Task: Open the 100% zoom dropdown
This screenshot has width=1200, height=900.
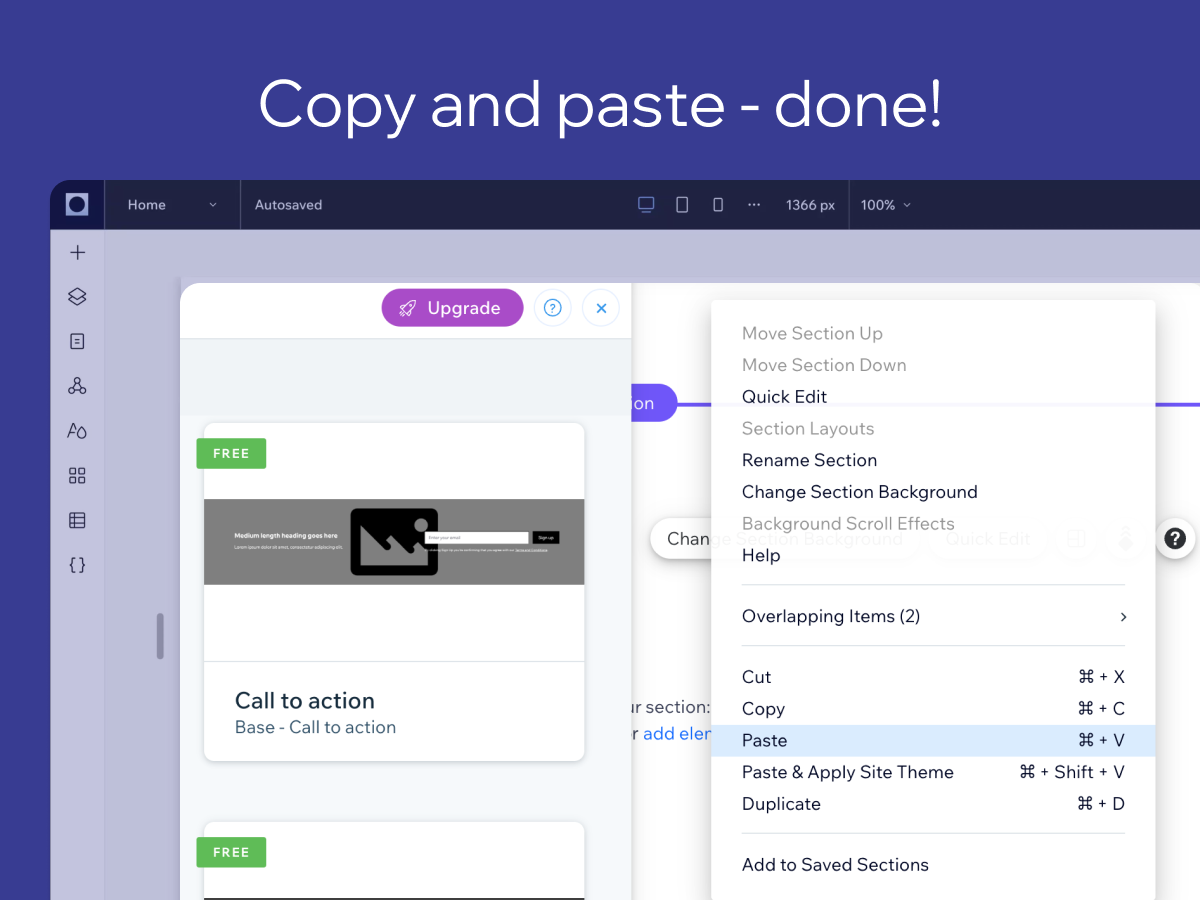Action: point(886,205)
